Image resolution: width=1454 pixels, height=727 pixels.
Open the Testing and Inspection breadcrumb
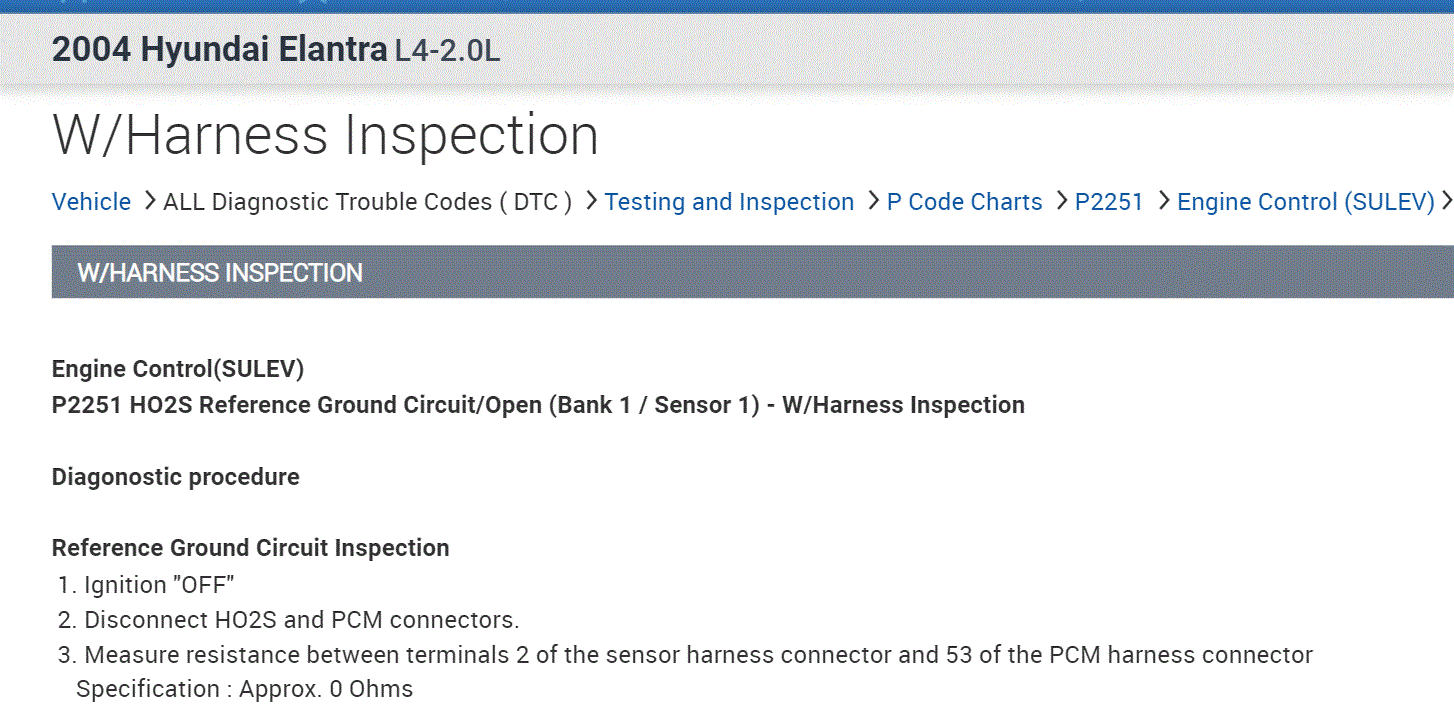coord(729,202)
